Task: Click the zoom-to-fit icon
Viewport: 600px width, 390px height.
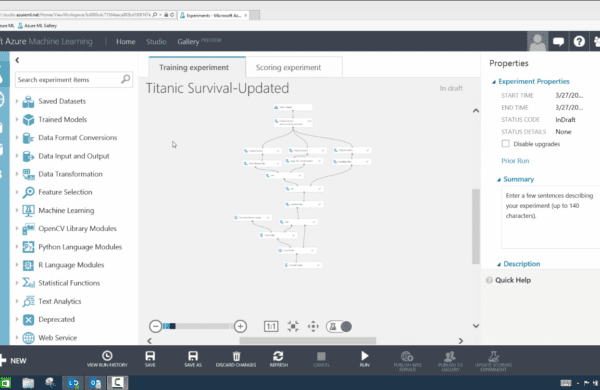Action: click(293, 326)
